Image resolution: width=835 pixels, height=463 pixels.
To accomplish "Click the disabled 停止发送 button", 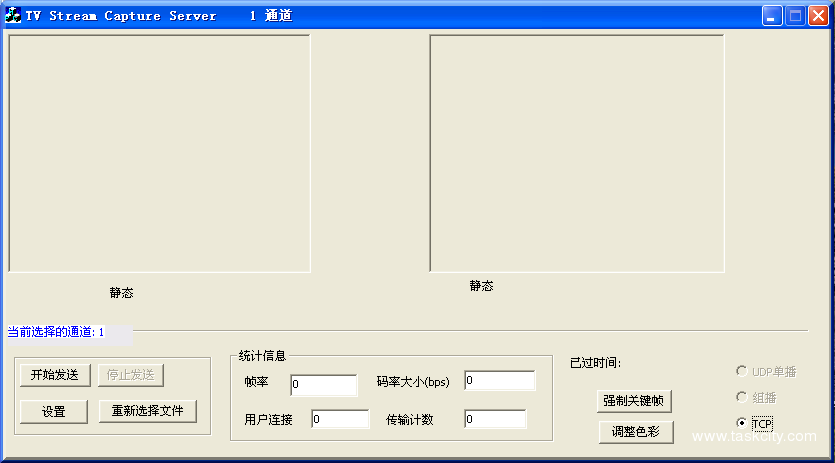I will pyautogui.click(x=130, y=375).
